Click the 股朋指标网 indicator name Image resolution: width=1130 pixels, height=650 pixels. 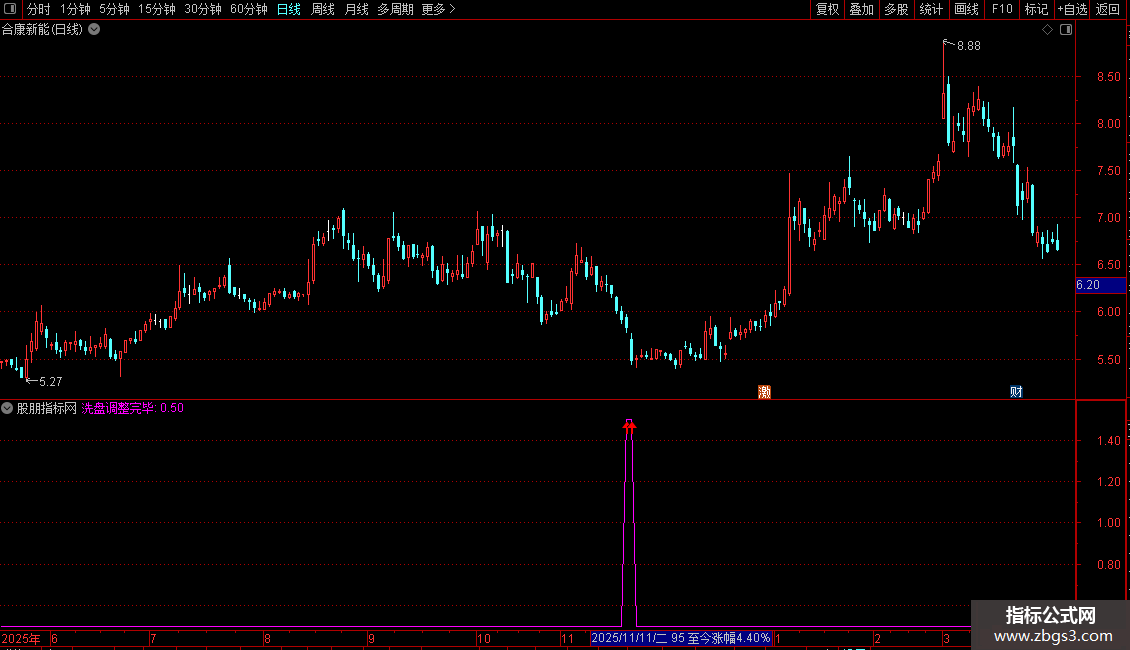(x=47, y=408)
